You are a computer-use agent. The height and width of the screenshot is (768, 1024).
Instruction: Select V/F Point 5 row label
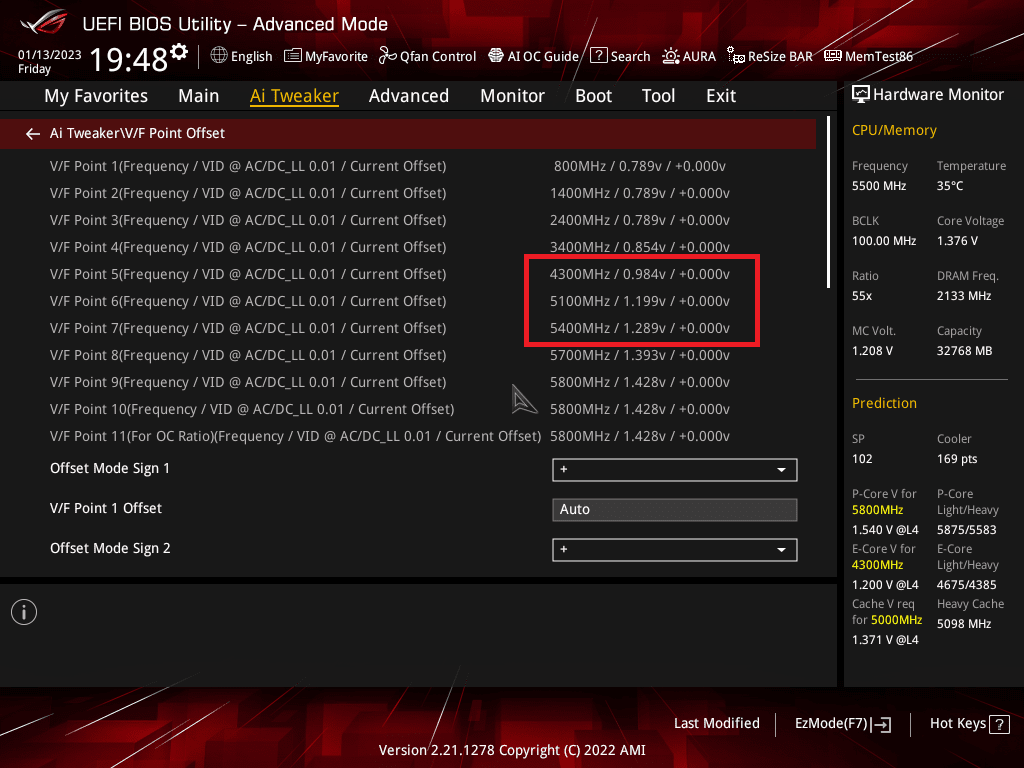[248, 274]
